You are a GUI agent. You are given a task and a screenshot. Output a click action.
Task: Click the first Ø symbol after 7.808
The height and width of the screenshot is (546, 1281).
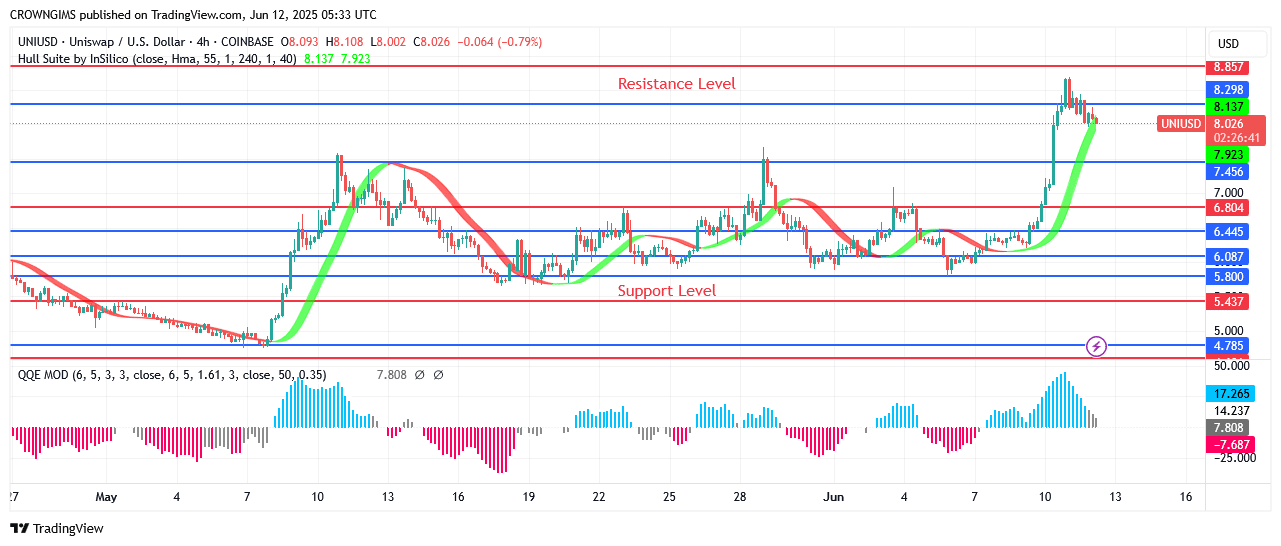click(420, 375)
